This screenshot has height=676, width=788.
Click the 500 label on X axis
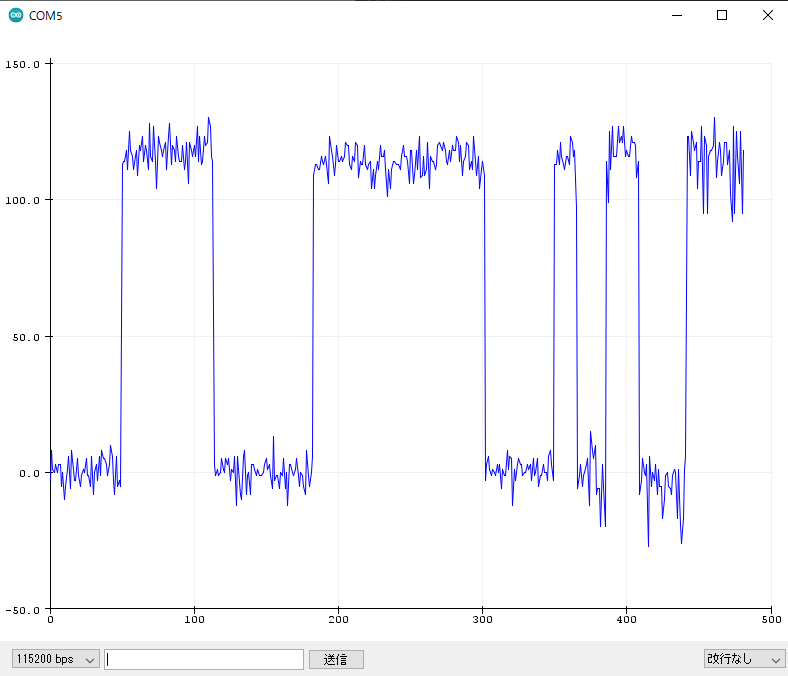click(770, 620)
